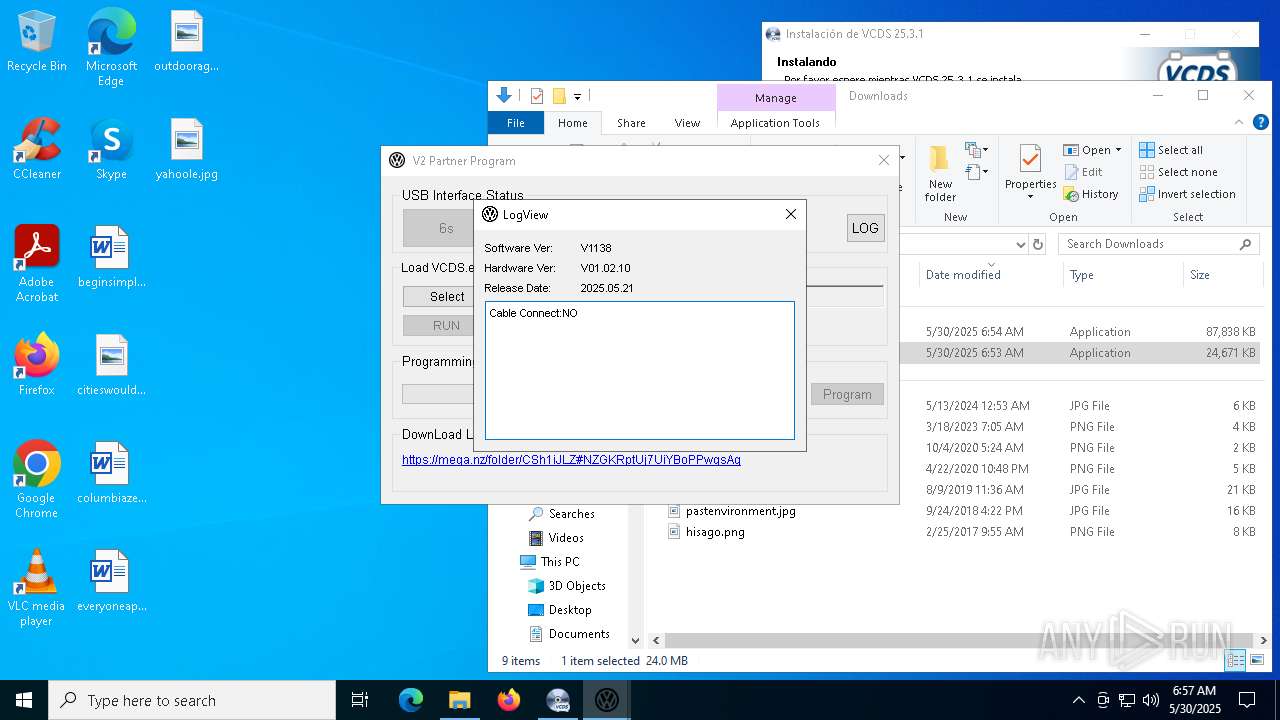
Task: Switch Explorer to details view
Action: 1236,660
